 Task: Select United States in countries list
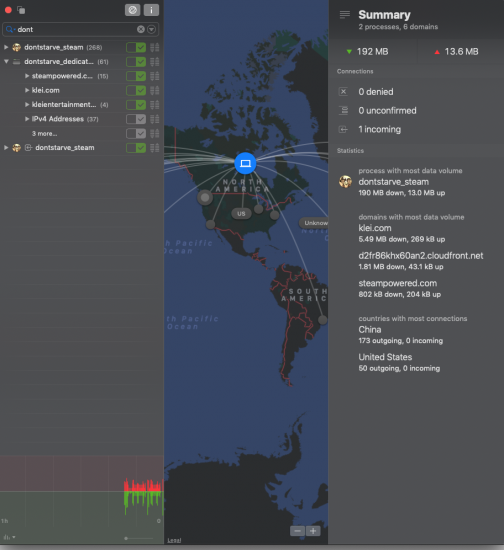385,357
